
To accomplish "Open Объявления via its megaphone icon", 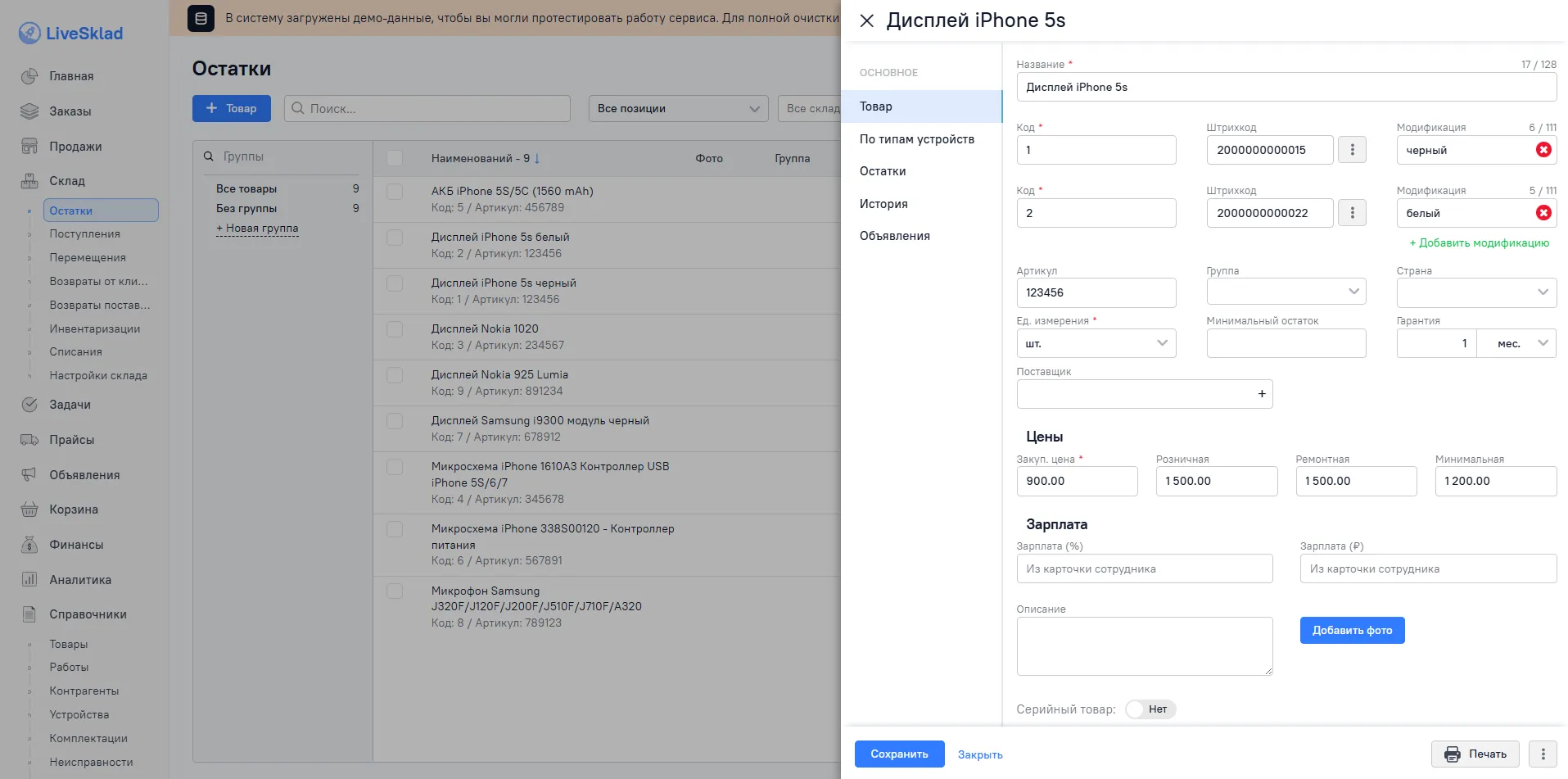I will 29,475.
